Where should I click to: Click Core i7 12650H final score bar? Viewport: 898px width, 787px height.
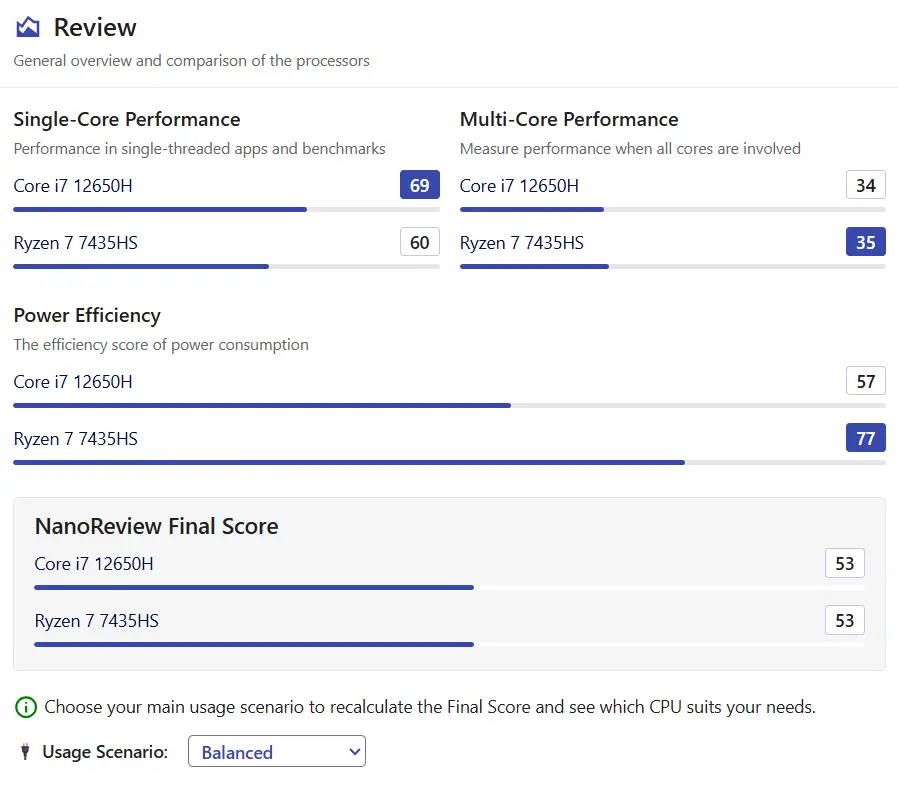point(450,588)
